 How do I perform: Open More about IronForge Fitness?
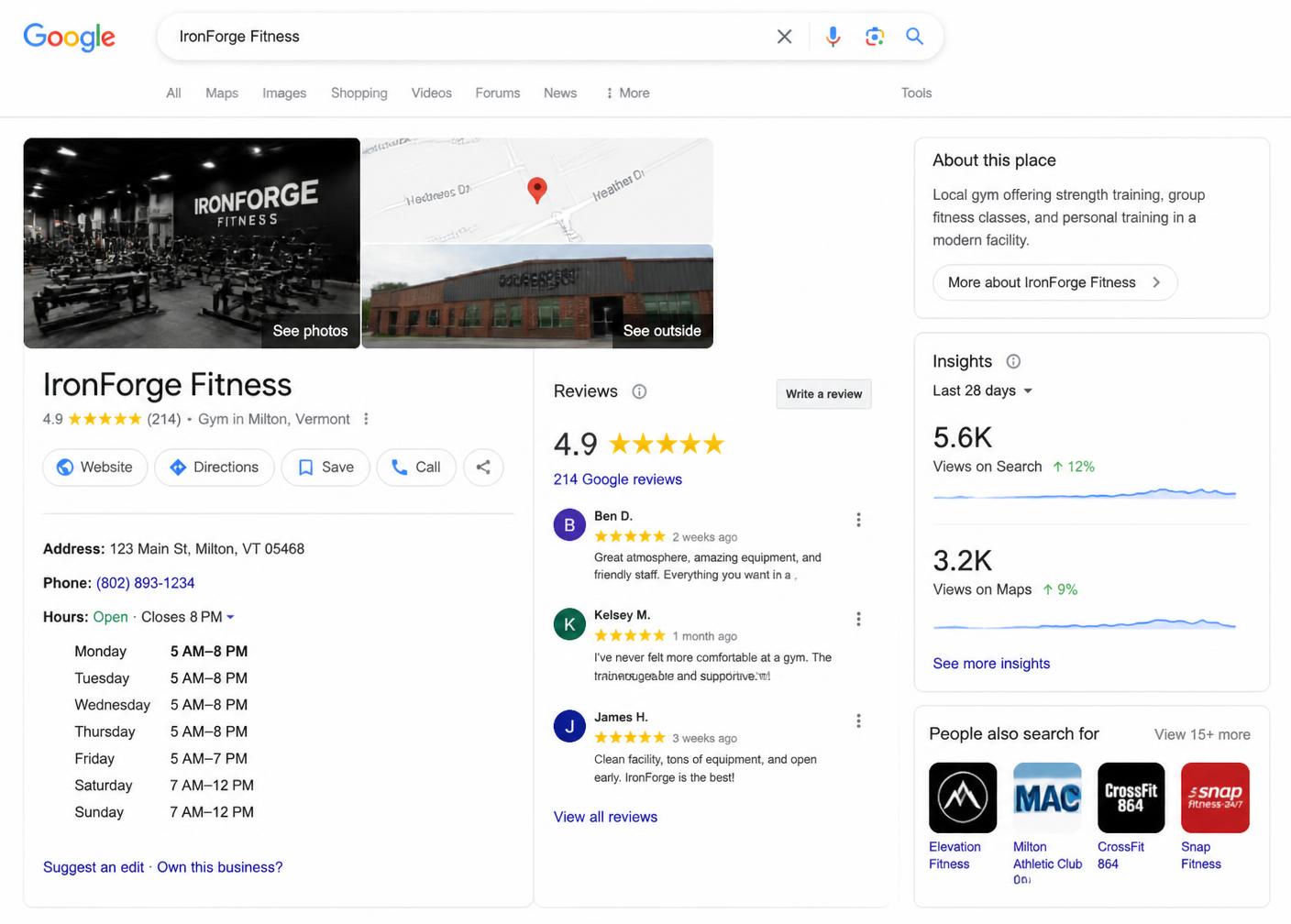1055,282
